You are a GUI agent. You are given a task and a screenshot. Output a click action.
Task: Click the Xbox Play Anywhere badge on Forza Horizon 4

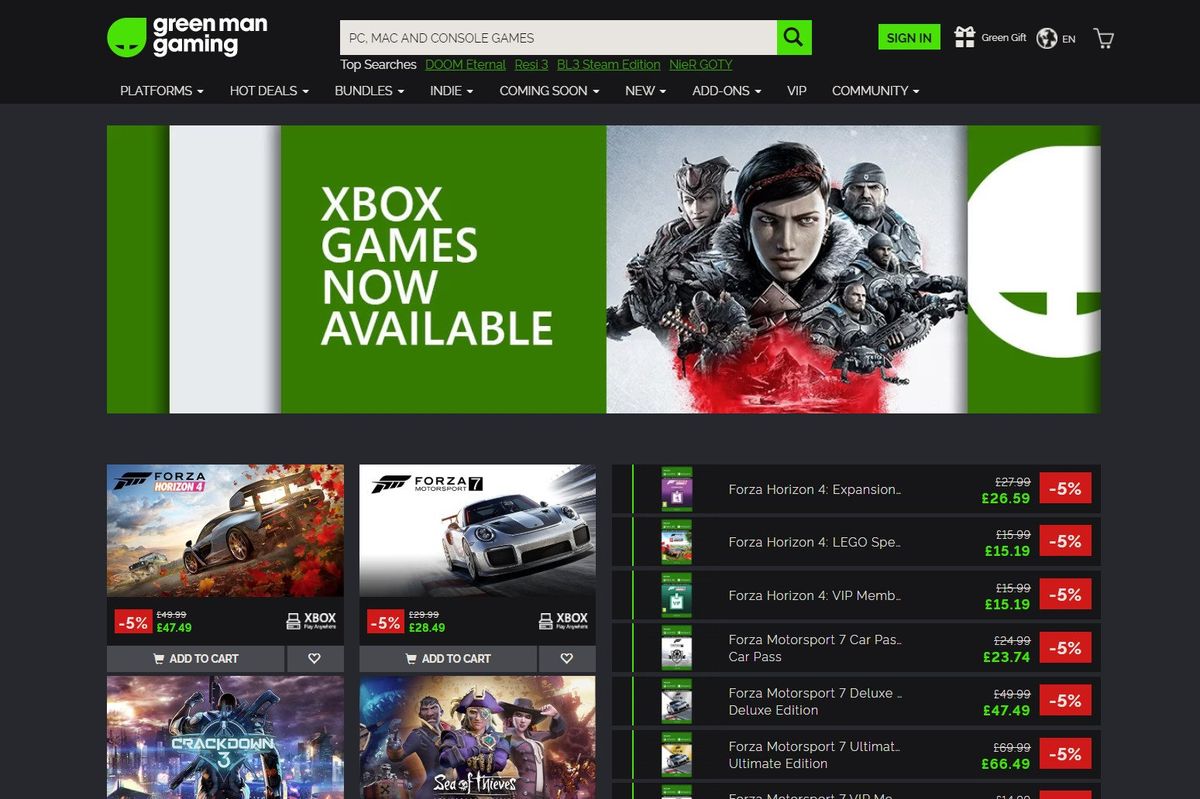(x=310, y=620)
